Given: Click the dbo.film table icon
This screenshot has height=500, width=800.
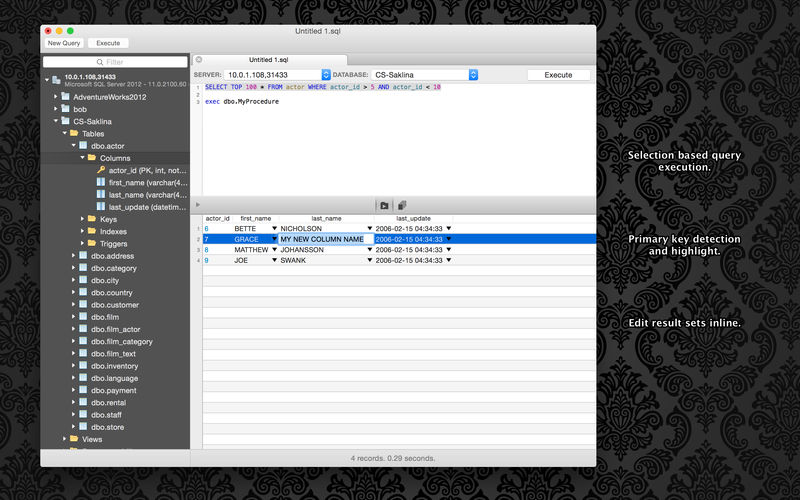Looking at the screenshot, I should coord(83,317).
